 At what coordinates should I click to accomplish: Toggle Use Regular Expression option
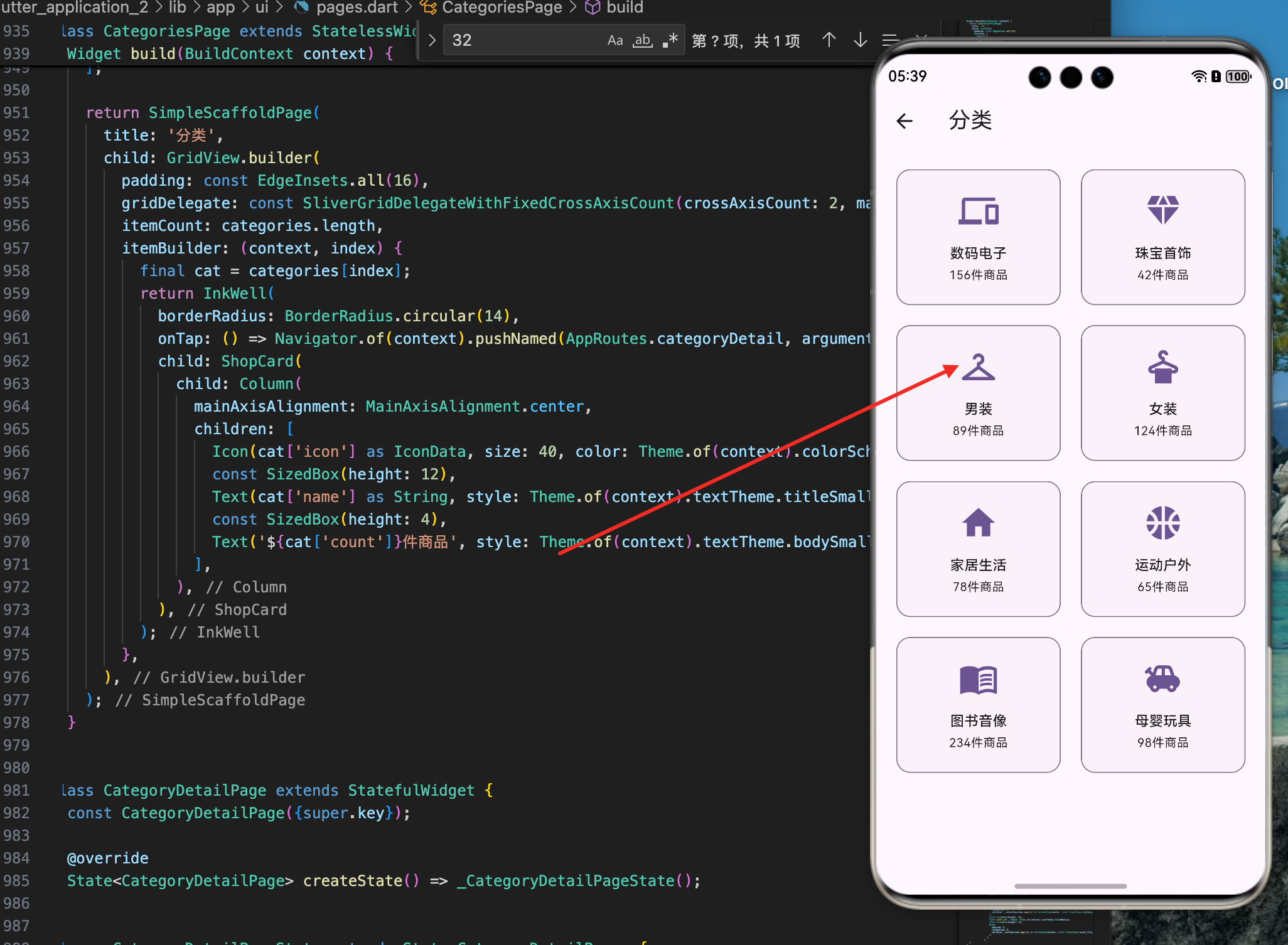670,41
